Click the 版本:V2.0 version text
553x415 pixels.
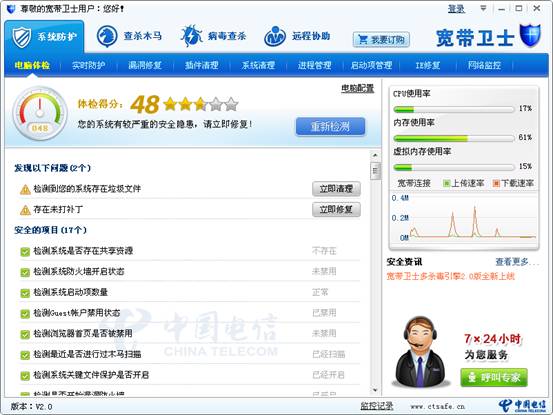(31, 407)
